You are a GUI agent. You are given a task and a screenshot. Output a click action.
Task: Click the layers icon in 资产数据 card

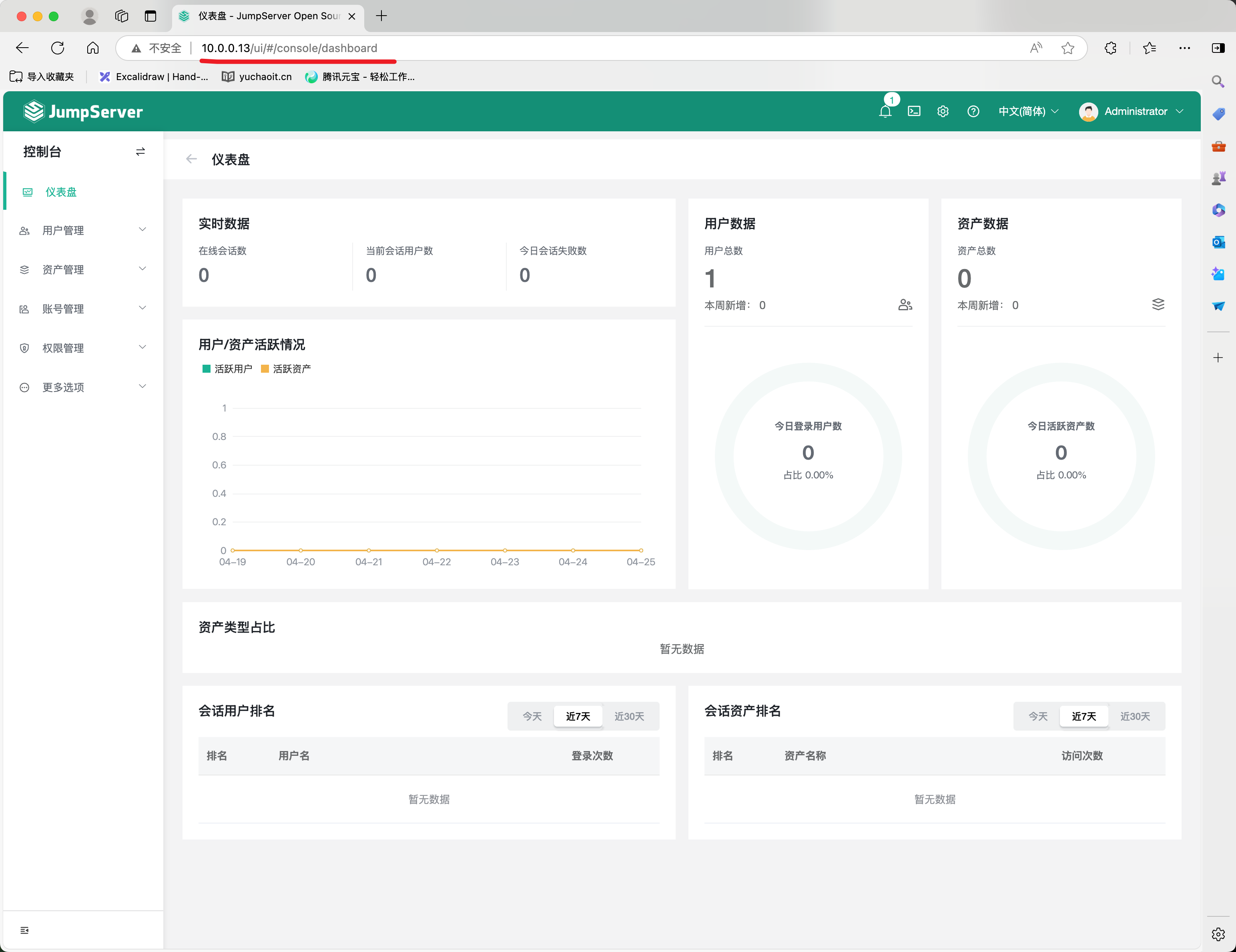(1158, 305)
